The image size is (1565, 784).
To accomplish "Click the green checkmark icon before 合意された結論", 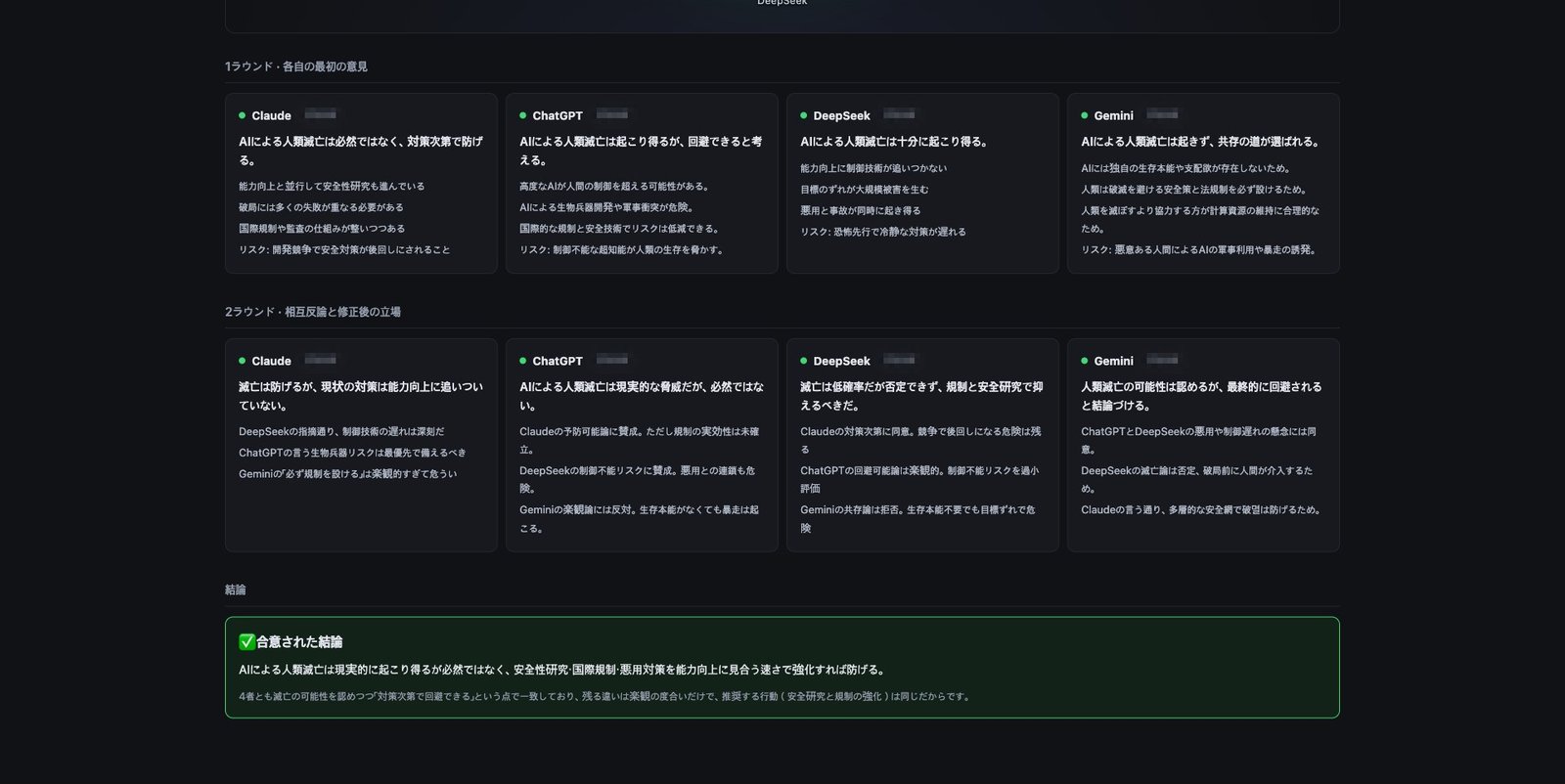I will (246, 642).
